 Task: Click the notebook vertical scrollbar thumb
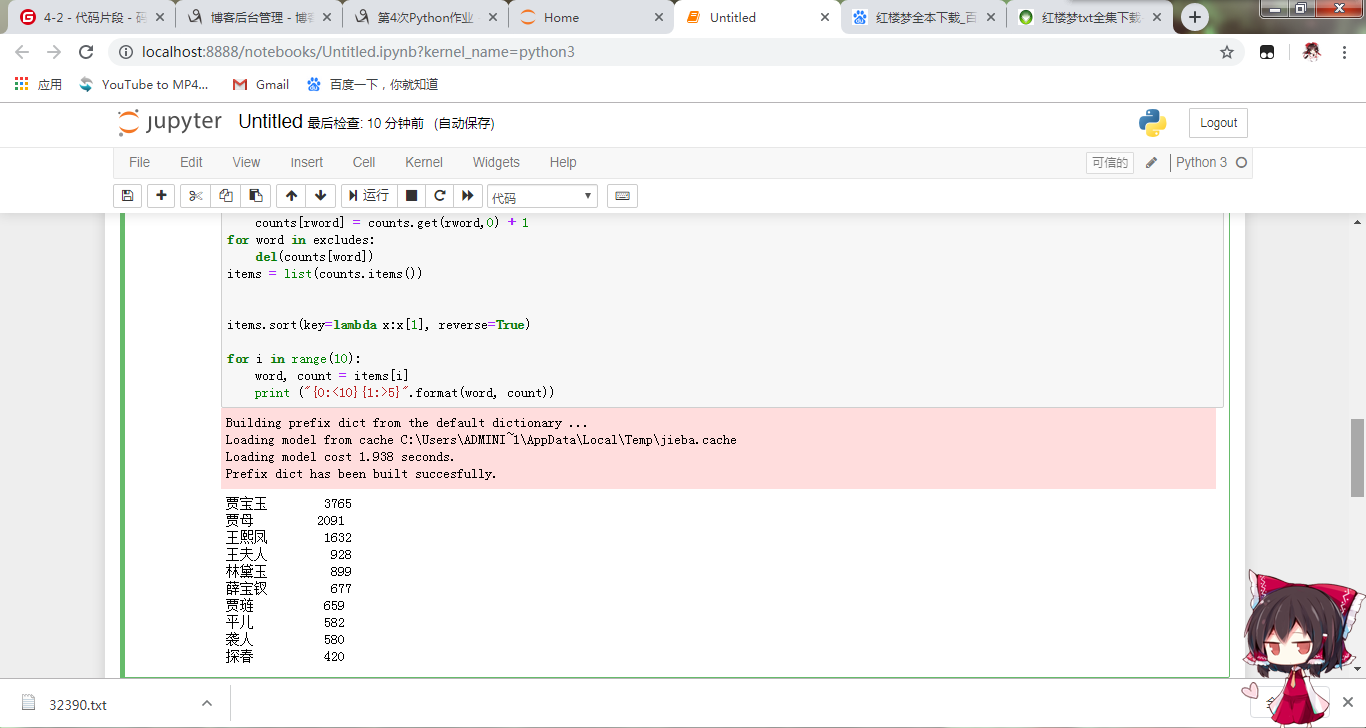click(1357, 458)
